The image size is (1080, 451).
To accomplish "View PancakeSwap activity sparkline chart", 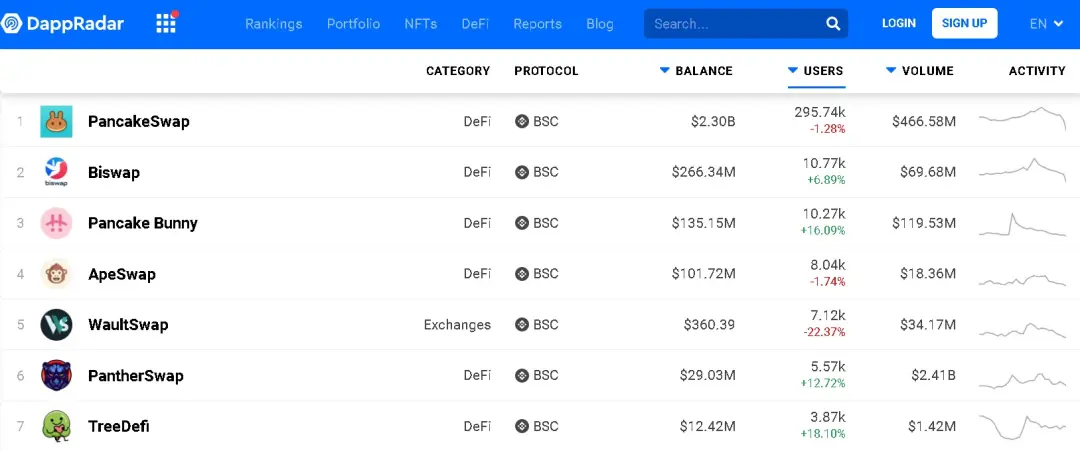I will pyautogui.click(x=1022, y=118).
